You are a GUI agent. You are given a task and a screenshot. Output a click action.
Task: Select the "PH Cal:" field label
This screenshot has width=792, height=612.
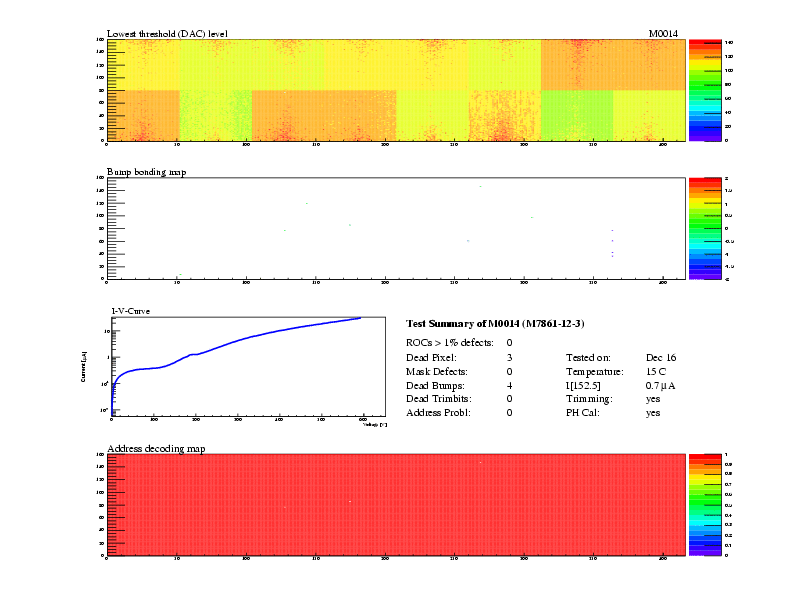point(582,412)
